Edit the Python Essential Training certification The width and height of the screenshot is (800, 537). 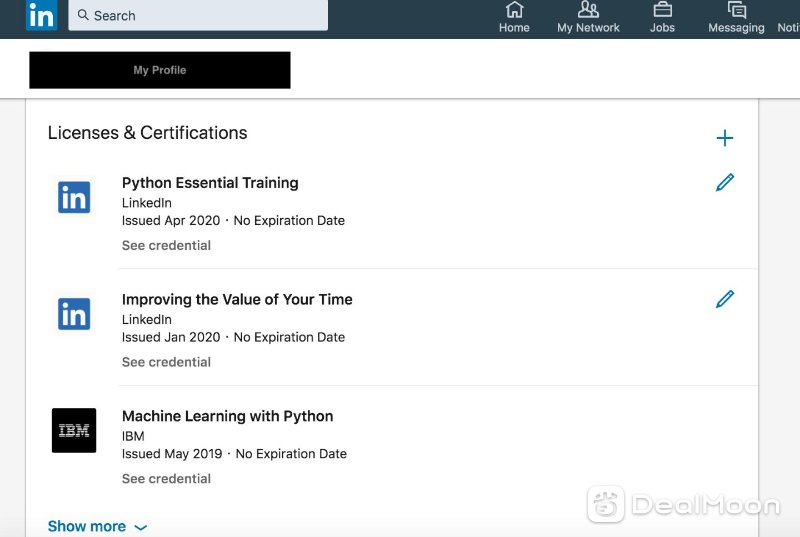point(724,182)
